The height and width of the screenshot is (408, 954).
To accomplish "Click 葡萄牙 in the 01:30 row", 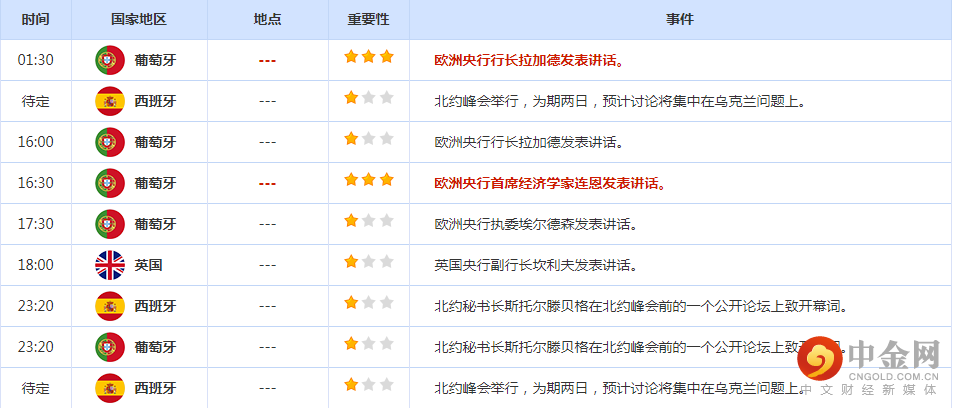I will pyautogui.click(x=155, y=60).
